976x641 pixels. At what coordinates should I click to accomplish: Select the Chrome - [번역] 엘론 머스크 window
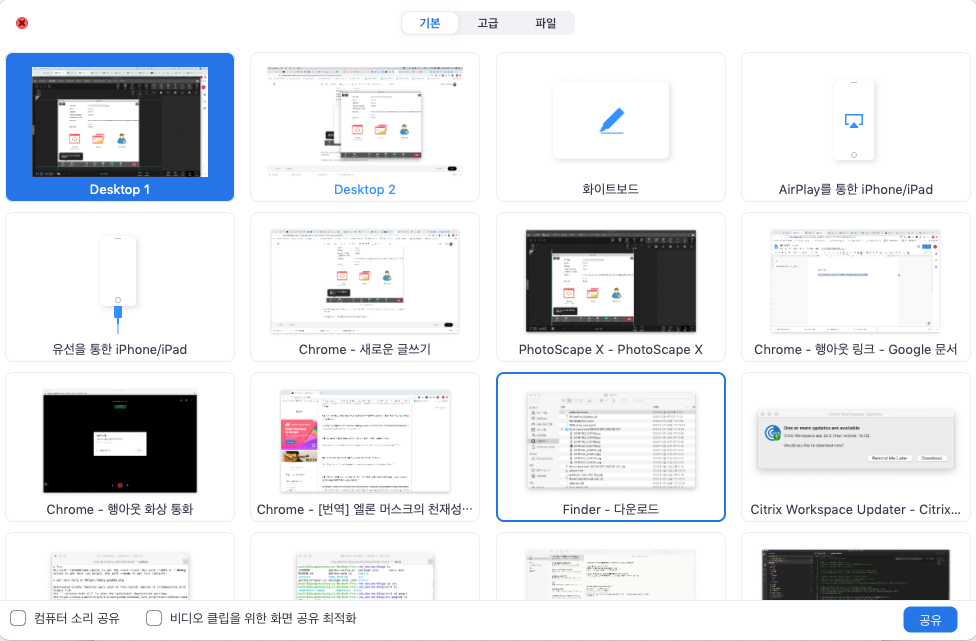[365, 447]
